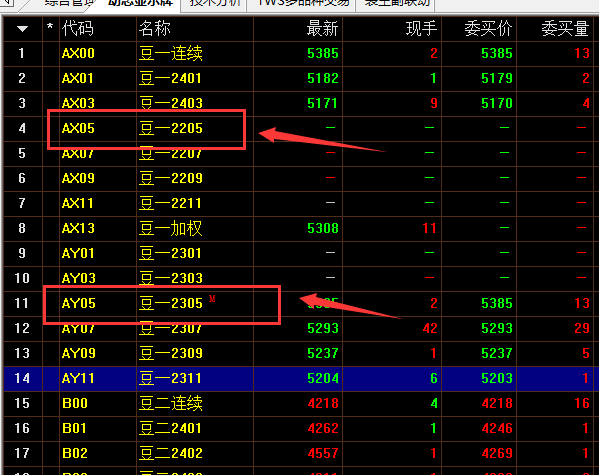
Task: Select the AX11 code cell
Action: point(78,203)
